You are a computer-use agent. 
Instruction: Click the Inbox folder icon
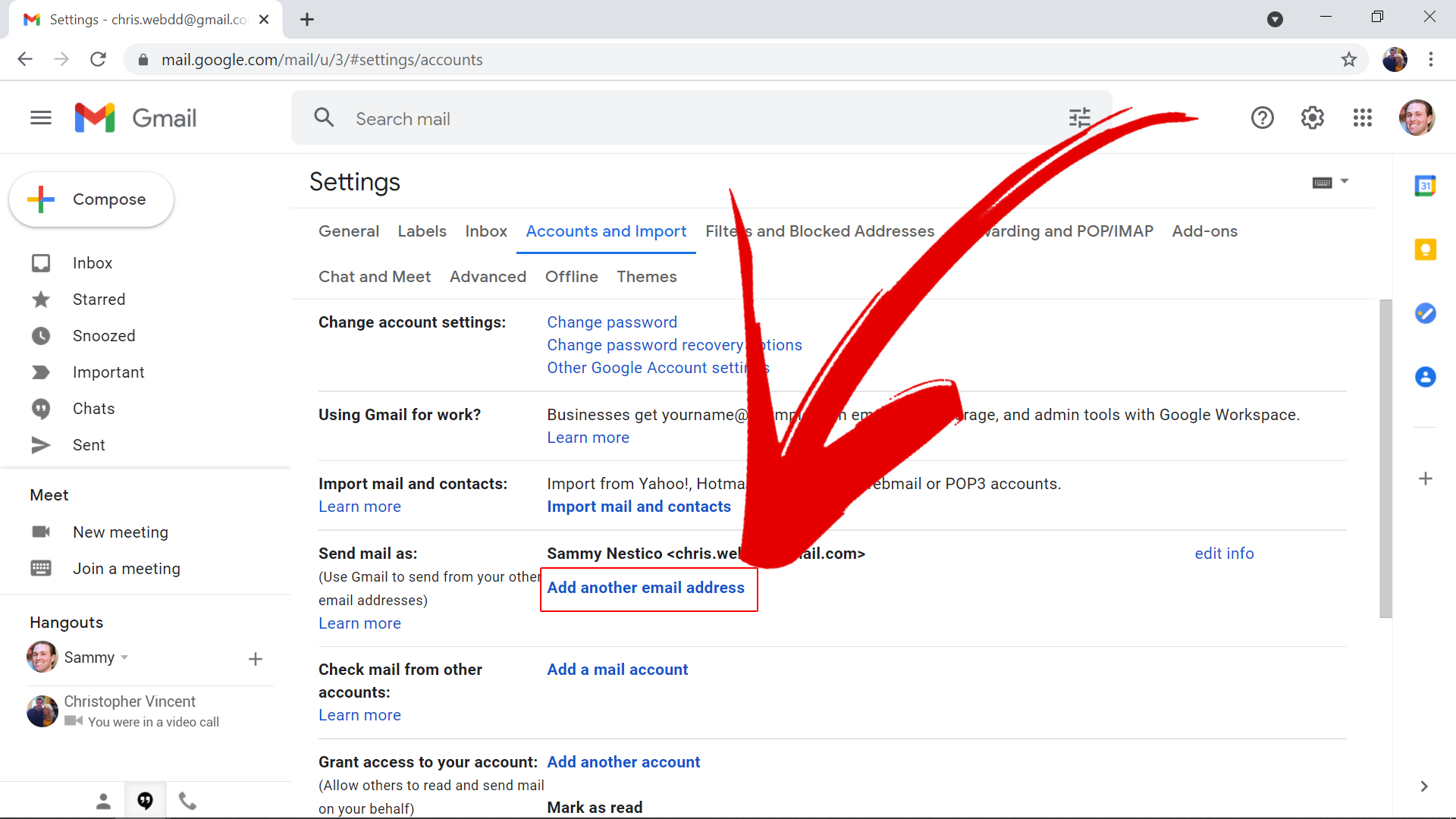[41, 263]
